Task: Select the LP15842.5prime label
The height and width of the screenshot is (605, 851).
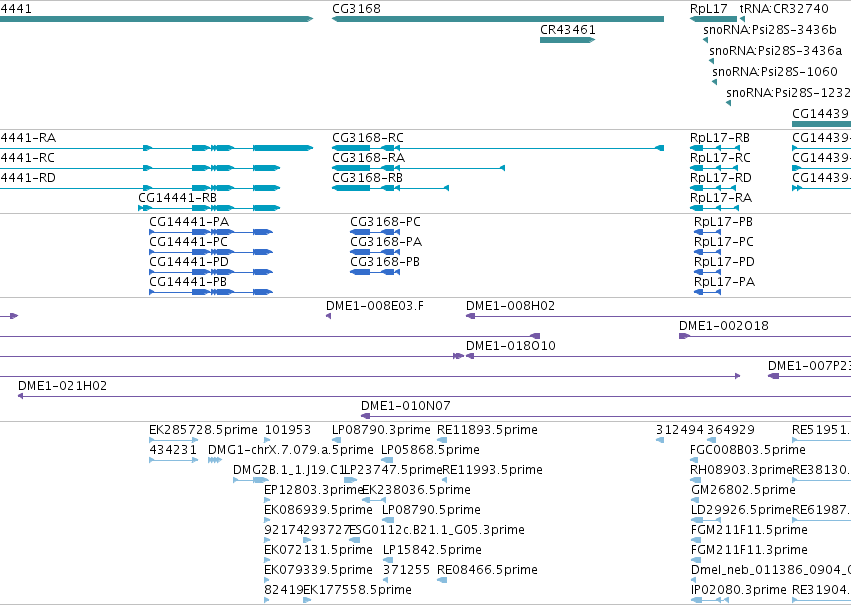Action: point(433,550)
